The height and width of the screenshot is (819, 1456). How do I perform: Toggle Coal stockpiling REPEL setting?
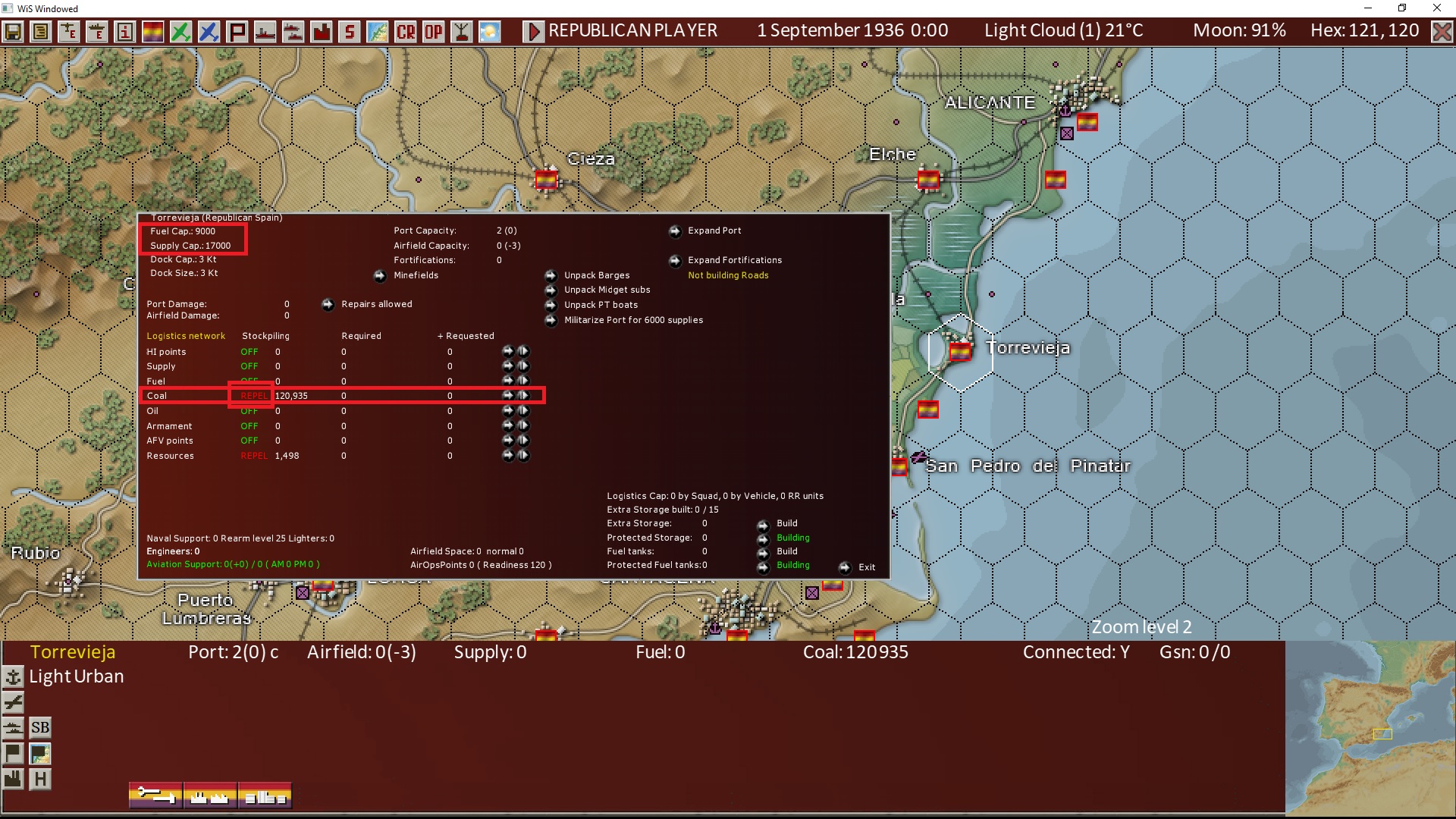[x=253, y=396]
